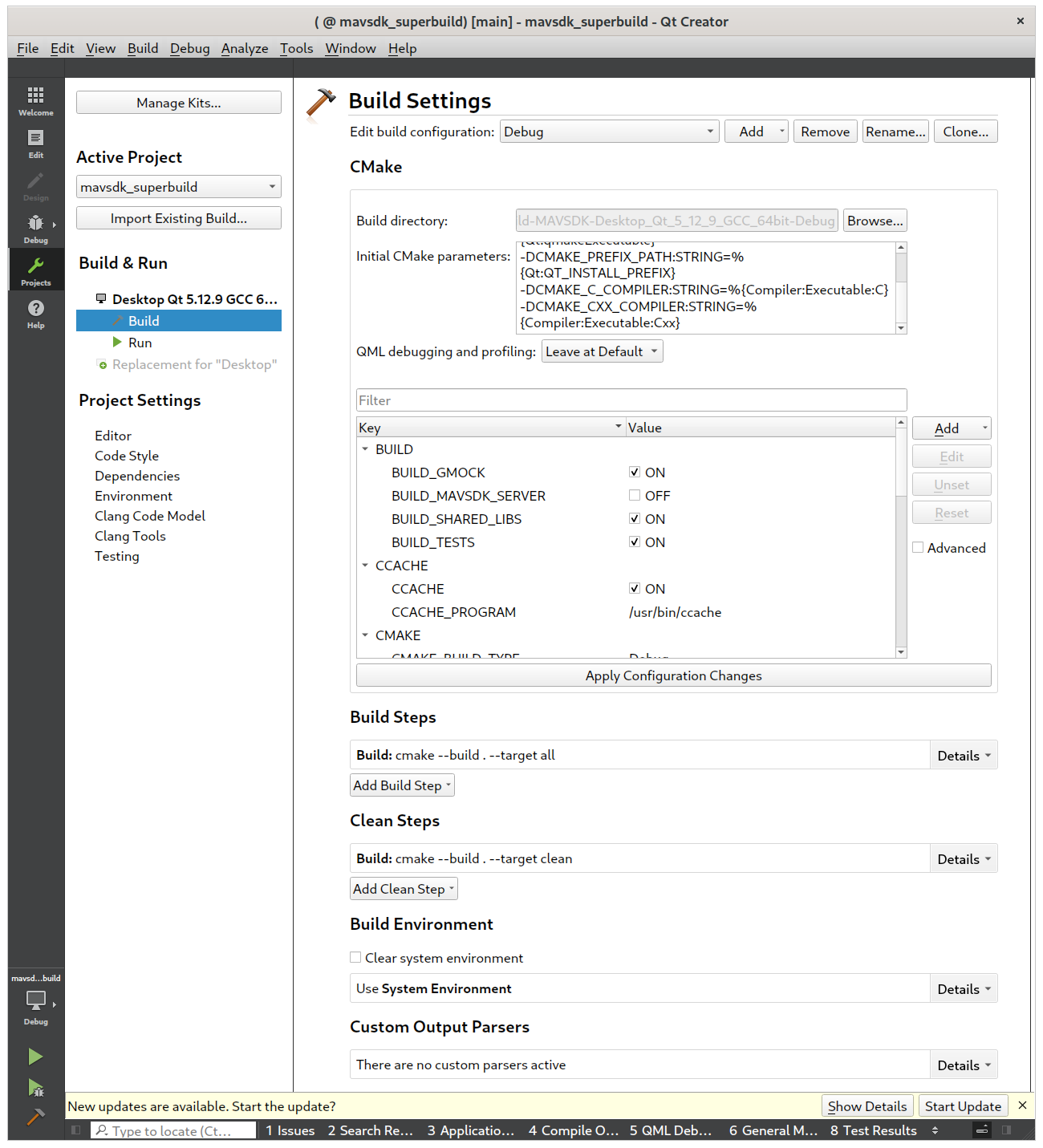Open the Edit mode

point(35,141)
